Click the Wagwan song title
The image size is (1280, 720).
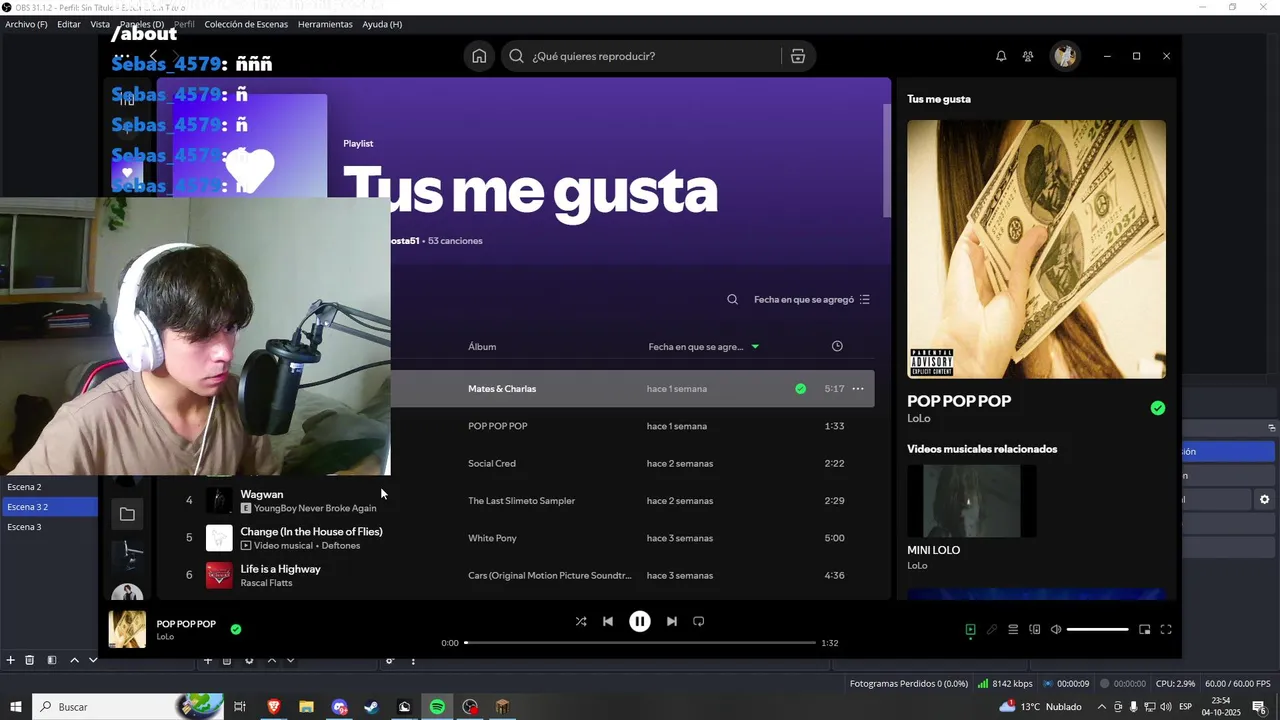click(262, 494)
